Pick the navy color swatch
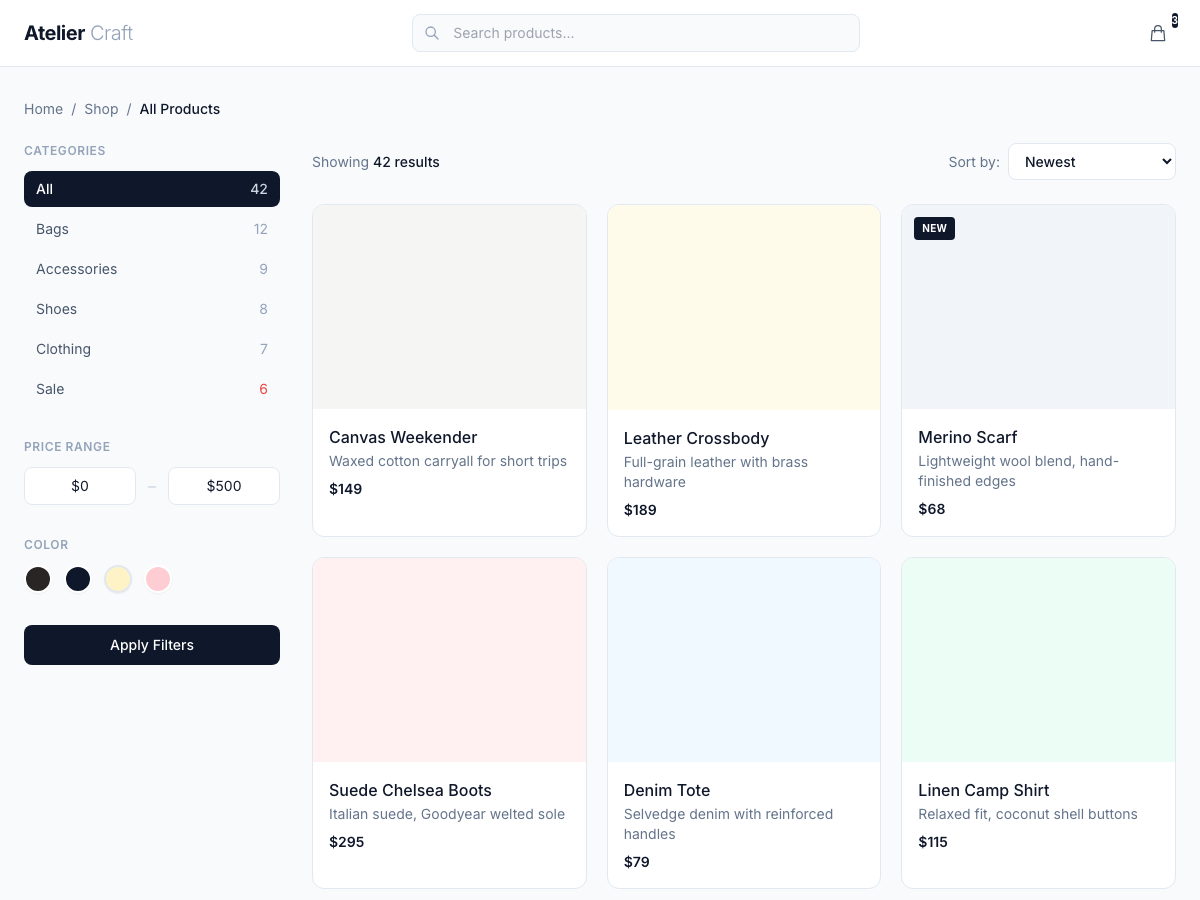The height and width of the screenshot is (900, 1200). (78, 579)
